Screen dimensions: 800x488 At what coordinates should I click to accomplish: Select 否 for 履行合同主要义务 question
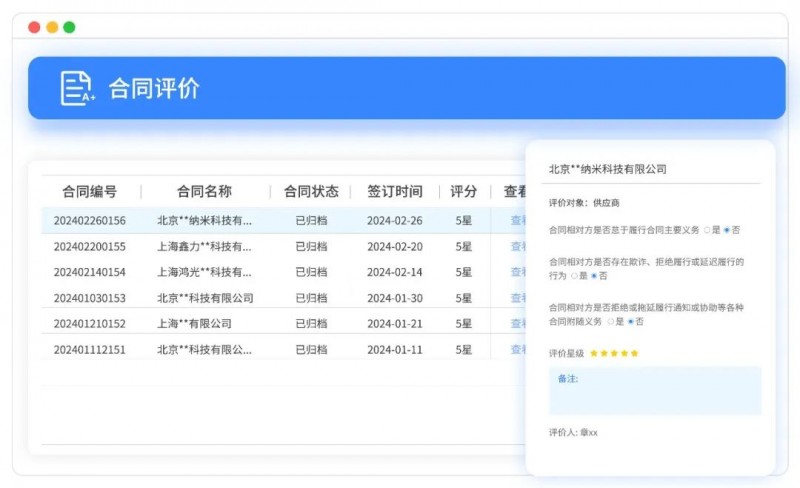tap(727, 230)
